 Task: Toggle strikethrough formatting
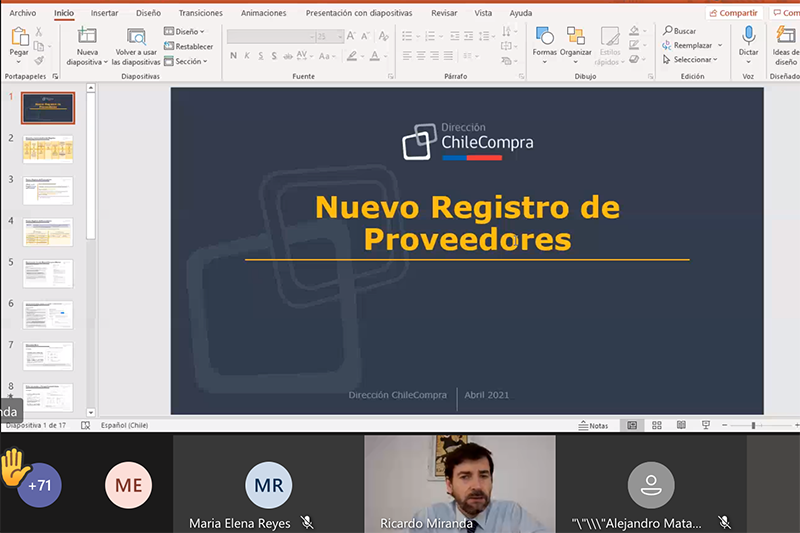[x=288, y=56]
